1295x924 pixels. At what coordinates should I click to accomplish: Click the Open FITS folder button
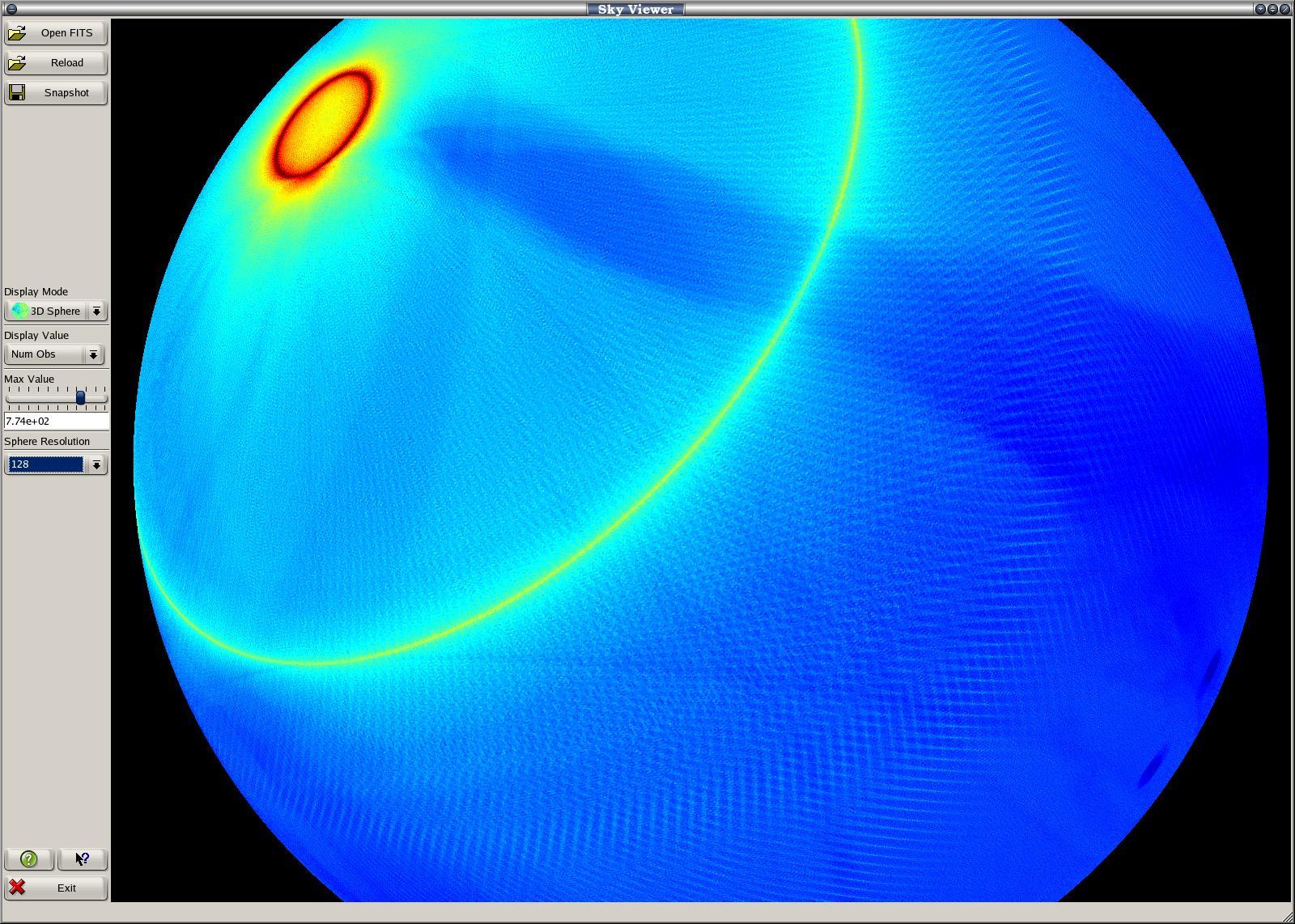[55, 33]
